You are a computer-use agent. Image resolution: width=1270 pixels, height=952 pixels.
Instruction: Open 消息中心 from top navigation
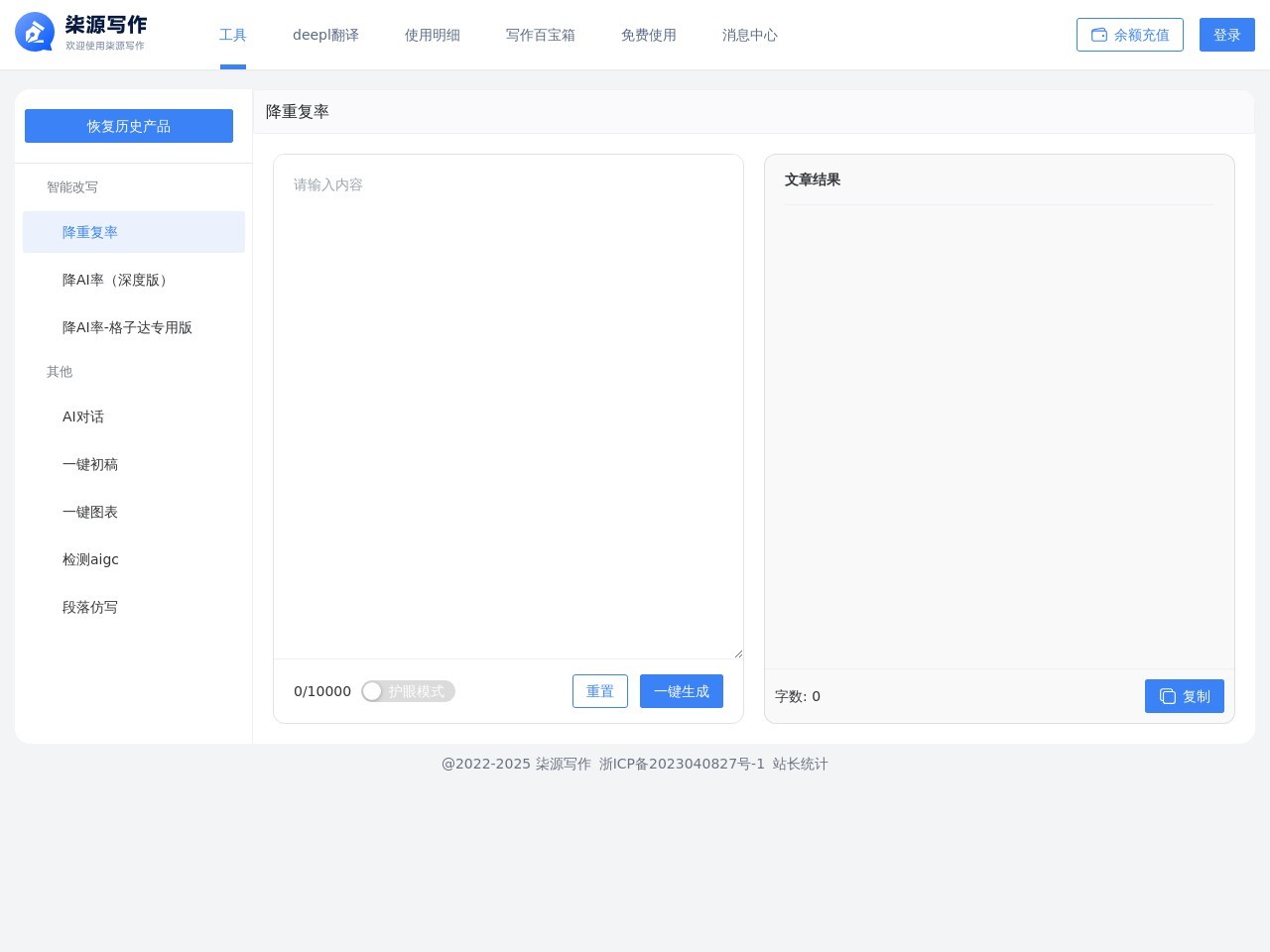click(x=750, y=35)
